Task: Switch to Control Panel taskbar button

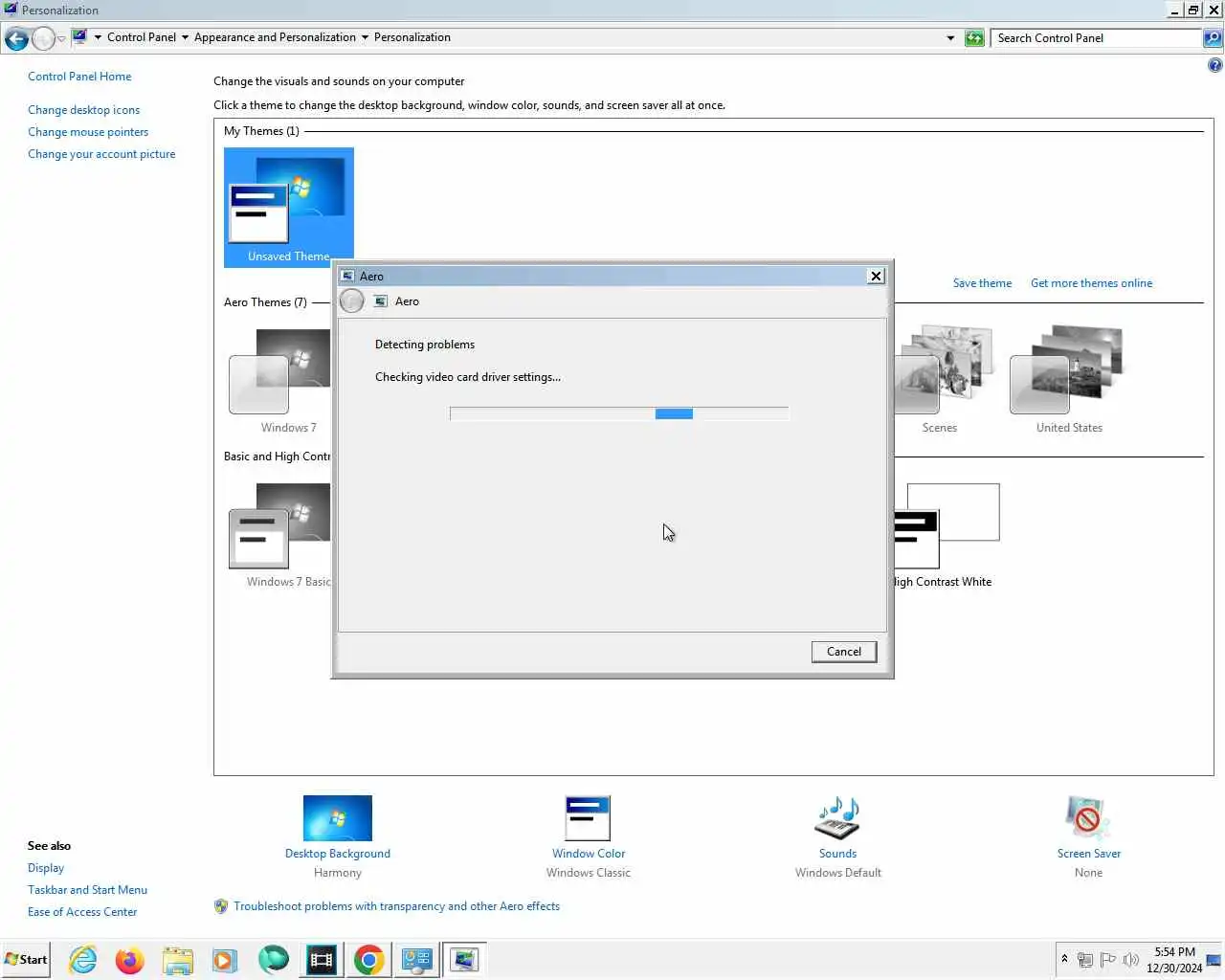Action: pos(417,960)
